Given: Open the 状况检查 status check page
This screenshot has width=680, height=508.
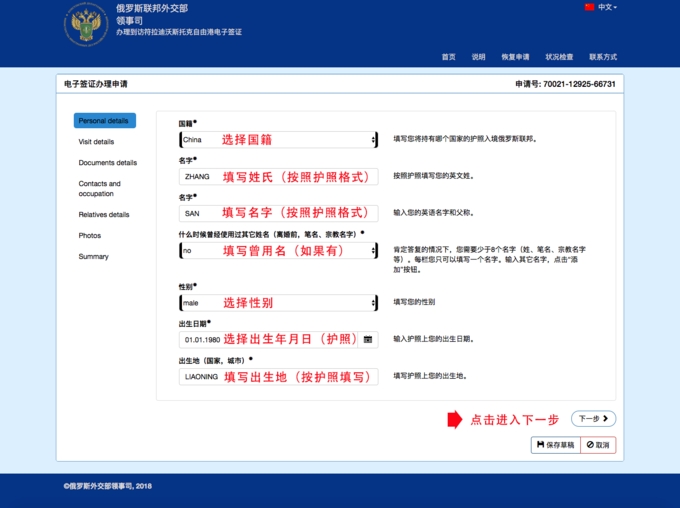Looking at the screenshot, I should click(559, 57).
